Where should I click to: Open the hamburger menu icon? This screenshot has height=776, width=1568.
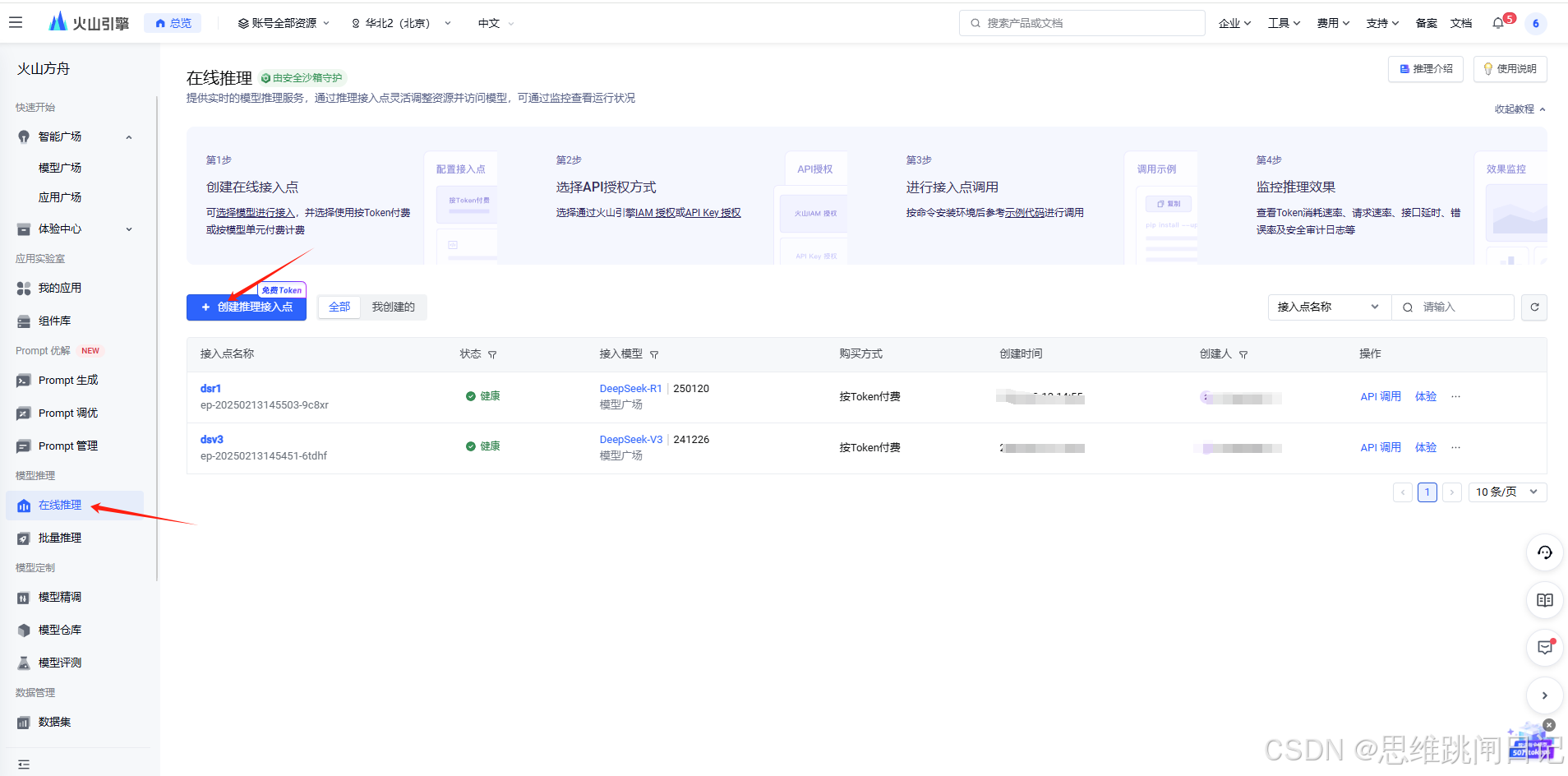click(x=16, y=23)
